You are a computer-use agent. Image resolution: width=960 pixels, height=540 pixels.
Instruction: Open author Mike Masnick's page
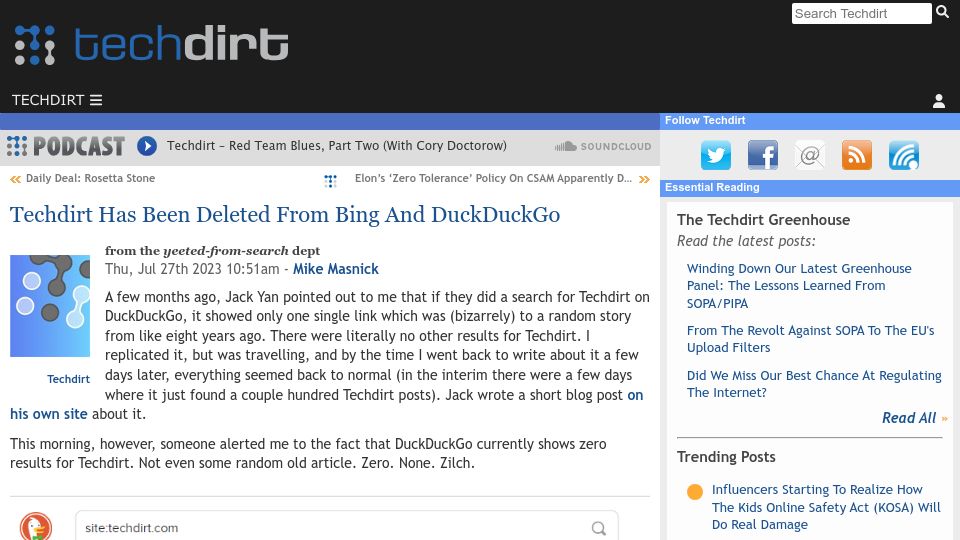(336, 269)
